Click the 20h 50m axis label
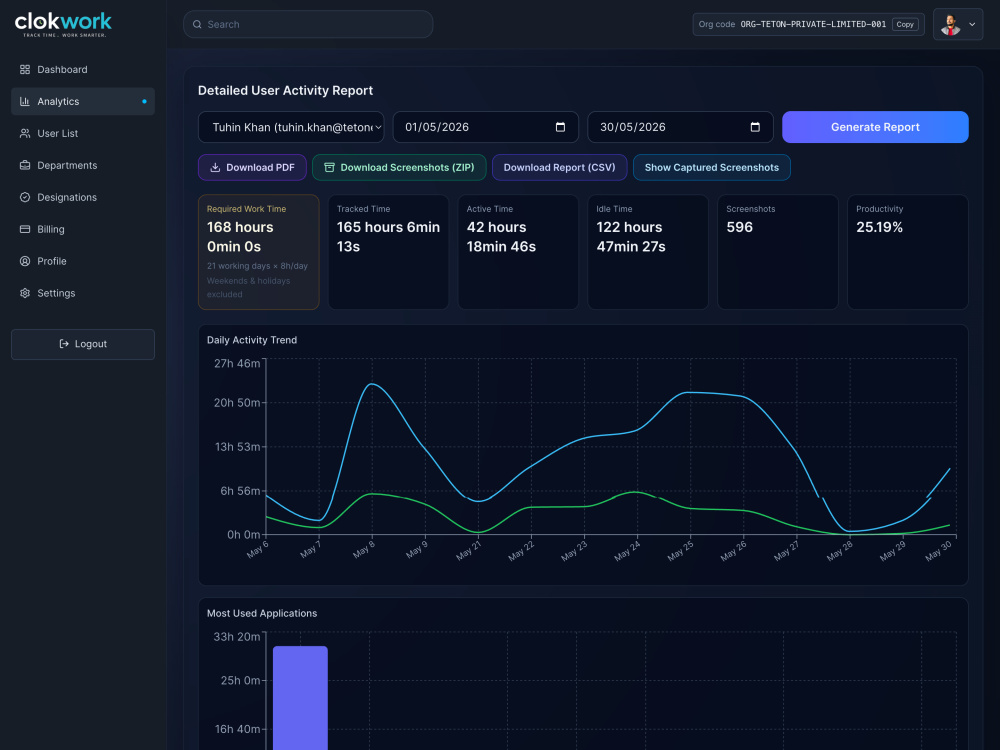Viewport: 1000px width, 750px height. pyautogui.click(x=237, y=402)
